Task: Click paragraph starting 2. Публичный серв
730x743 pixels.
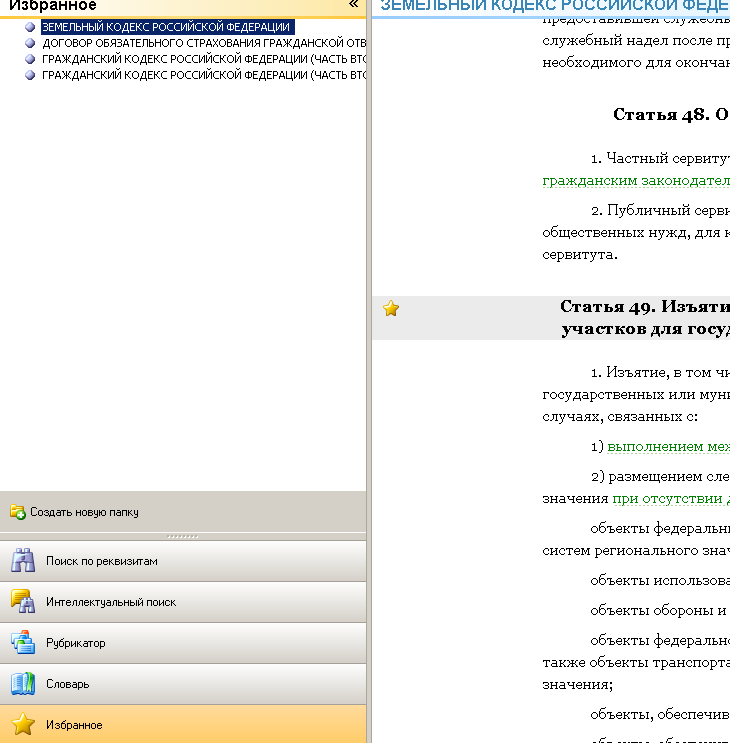Action: (x=636, y=232)
